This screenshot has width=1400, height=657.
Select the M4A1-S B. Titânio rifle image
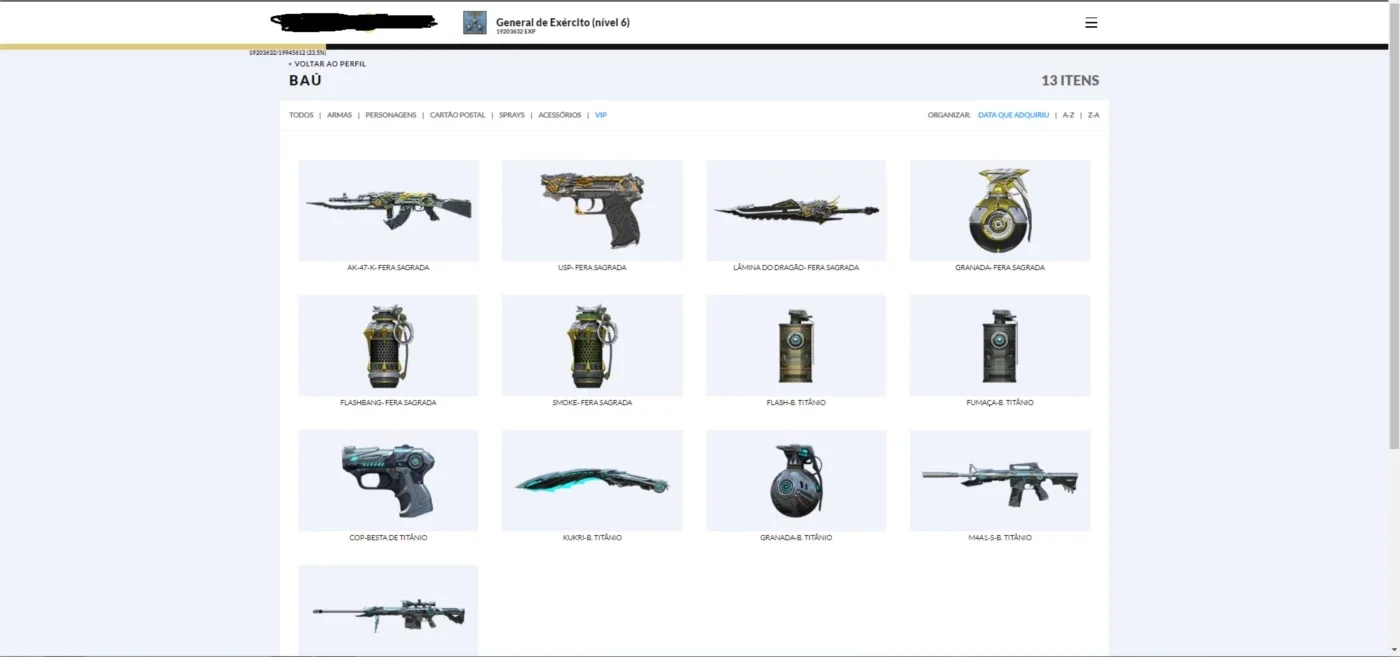pyautogui.click(x=1000, y=480)
